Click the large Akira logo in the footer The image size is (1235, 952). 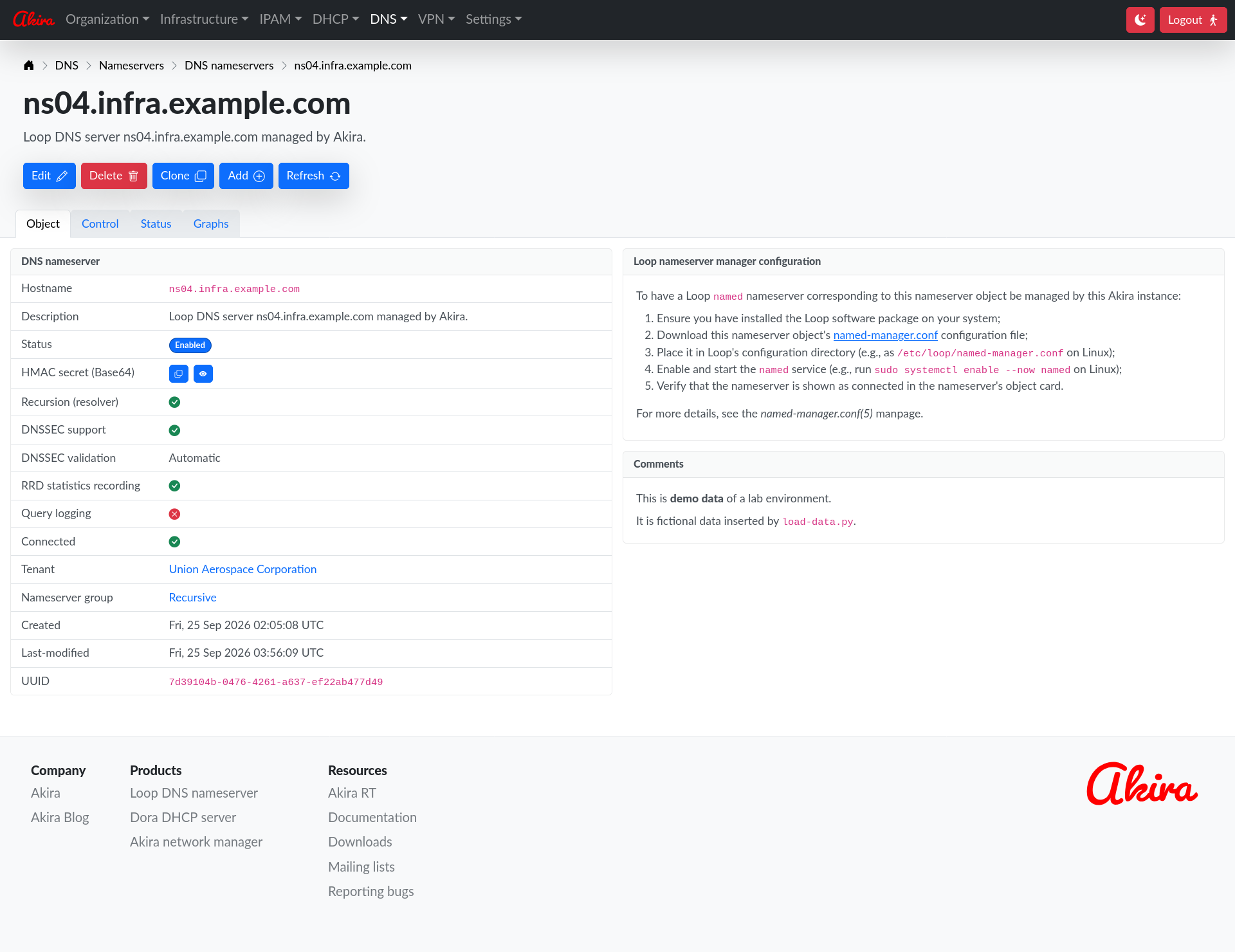pyautogui.click(x=1142, y=784)
